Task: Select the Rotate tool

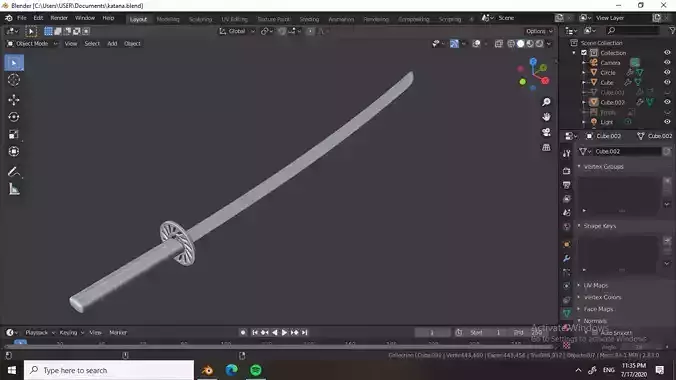Action: coord(14,117)
